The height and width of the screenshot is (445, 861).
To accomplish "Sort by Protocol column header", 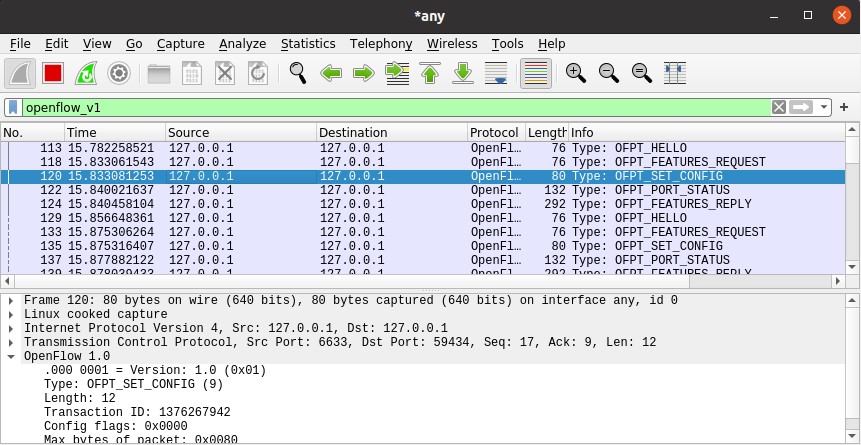I will [496, 132].
